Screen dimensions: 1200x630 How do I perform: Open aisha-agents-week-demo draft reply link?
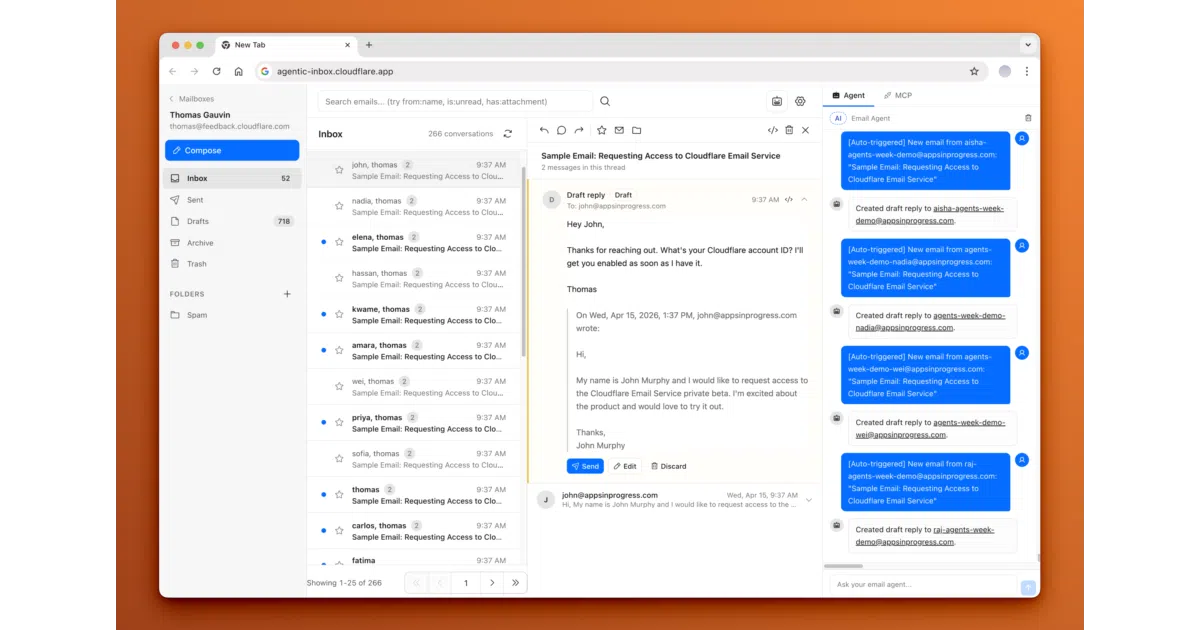[x=929, y=214]
